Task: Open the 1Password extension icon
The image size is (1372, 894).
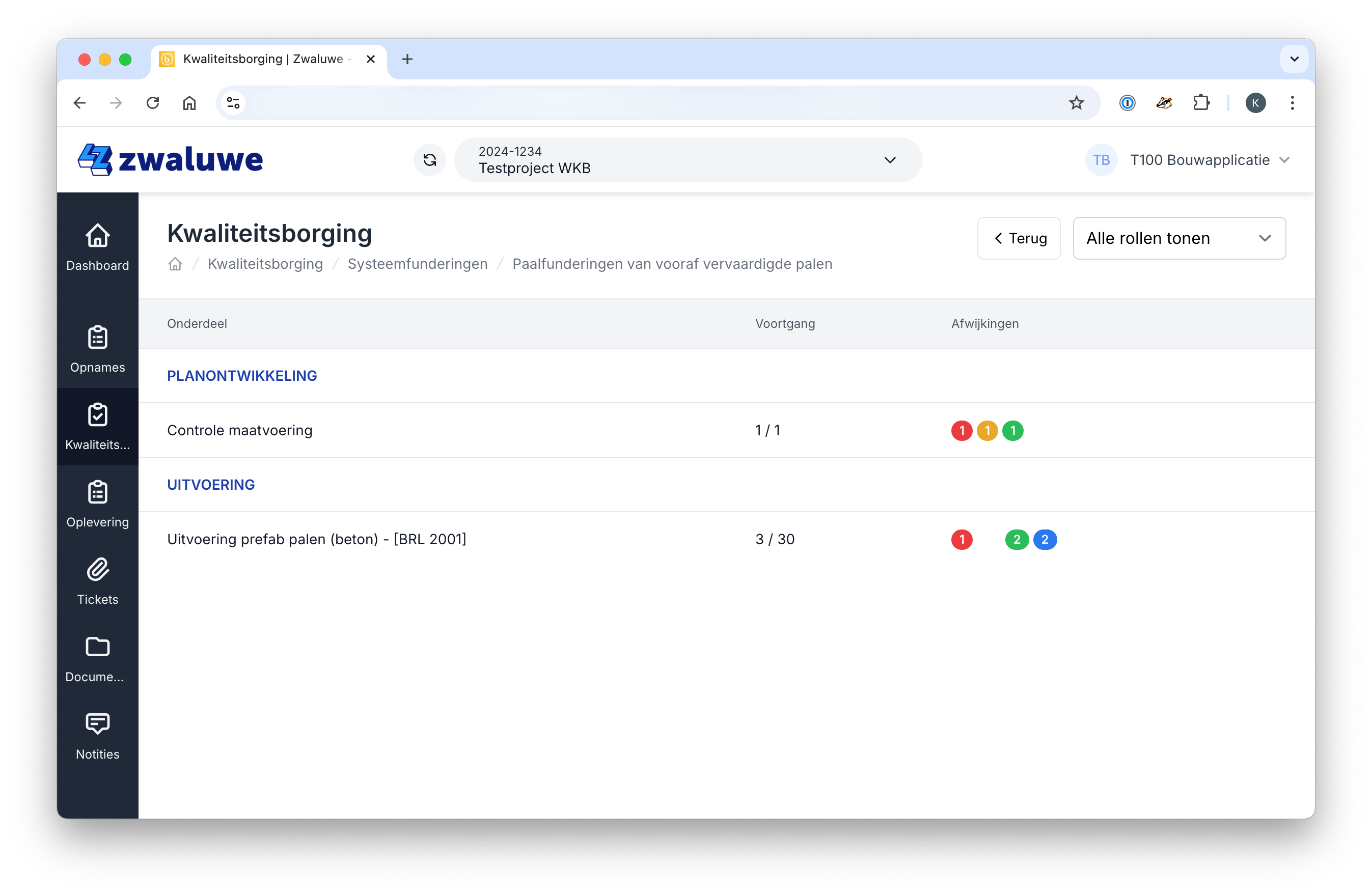Action: [x=1127, y=103]
